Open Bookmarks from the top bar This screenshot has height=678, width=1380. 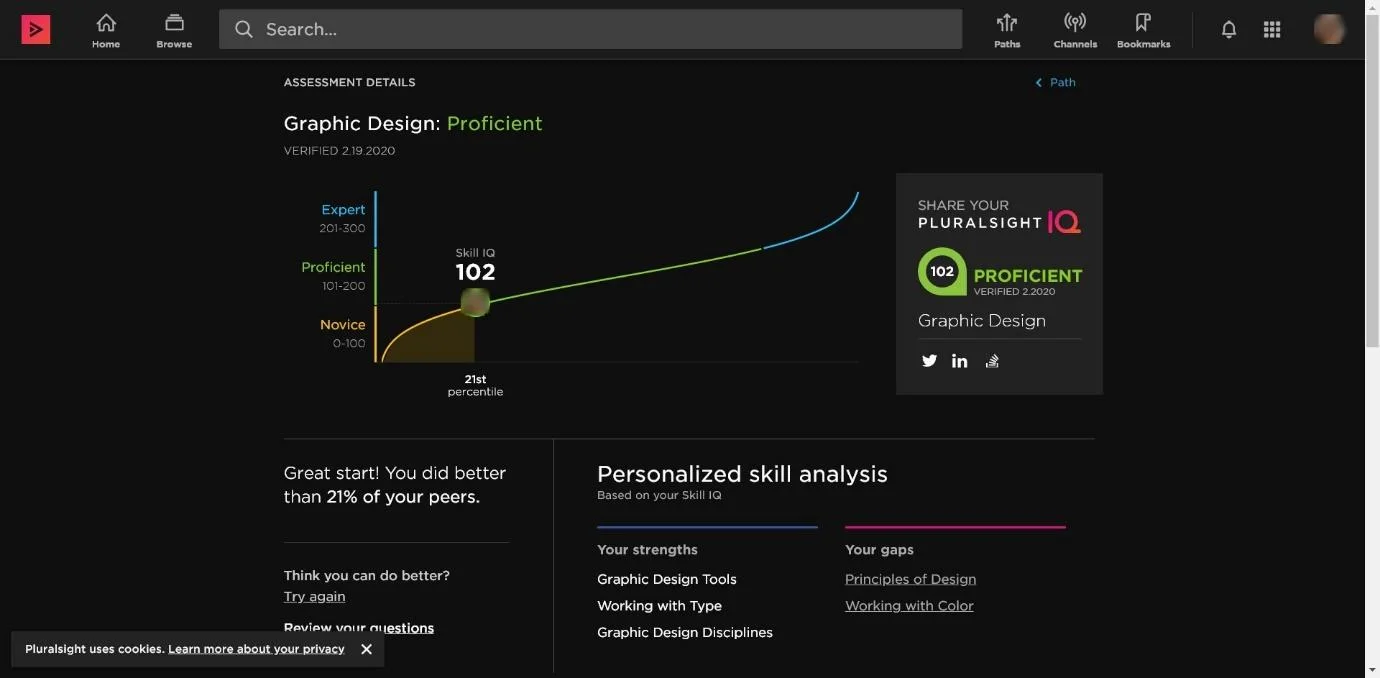point(1143,30)
